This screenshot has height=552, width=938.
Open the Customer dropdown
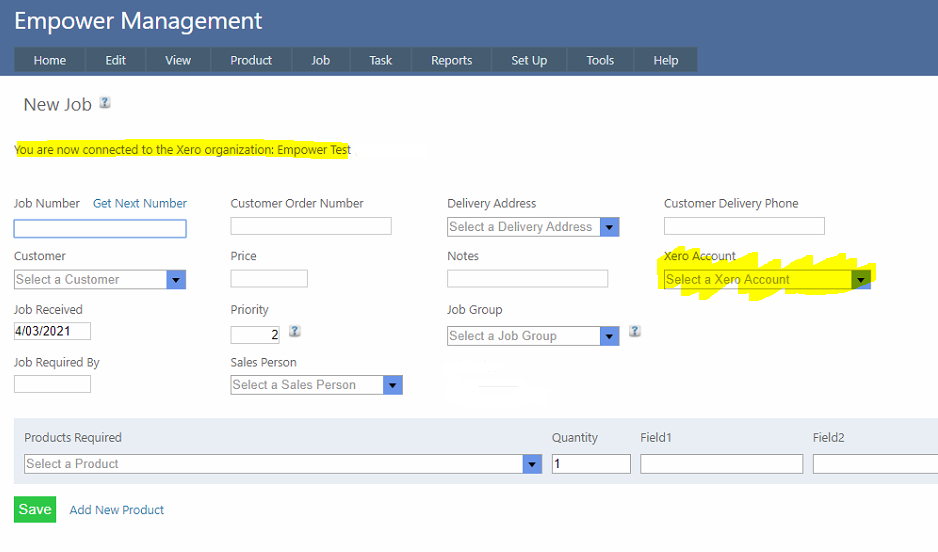coord(99,280)
